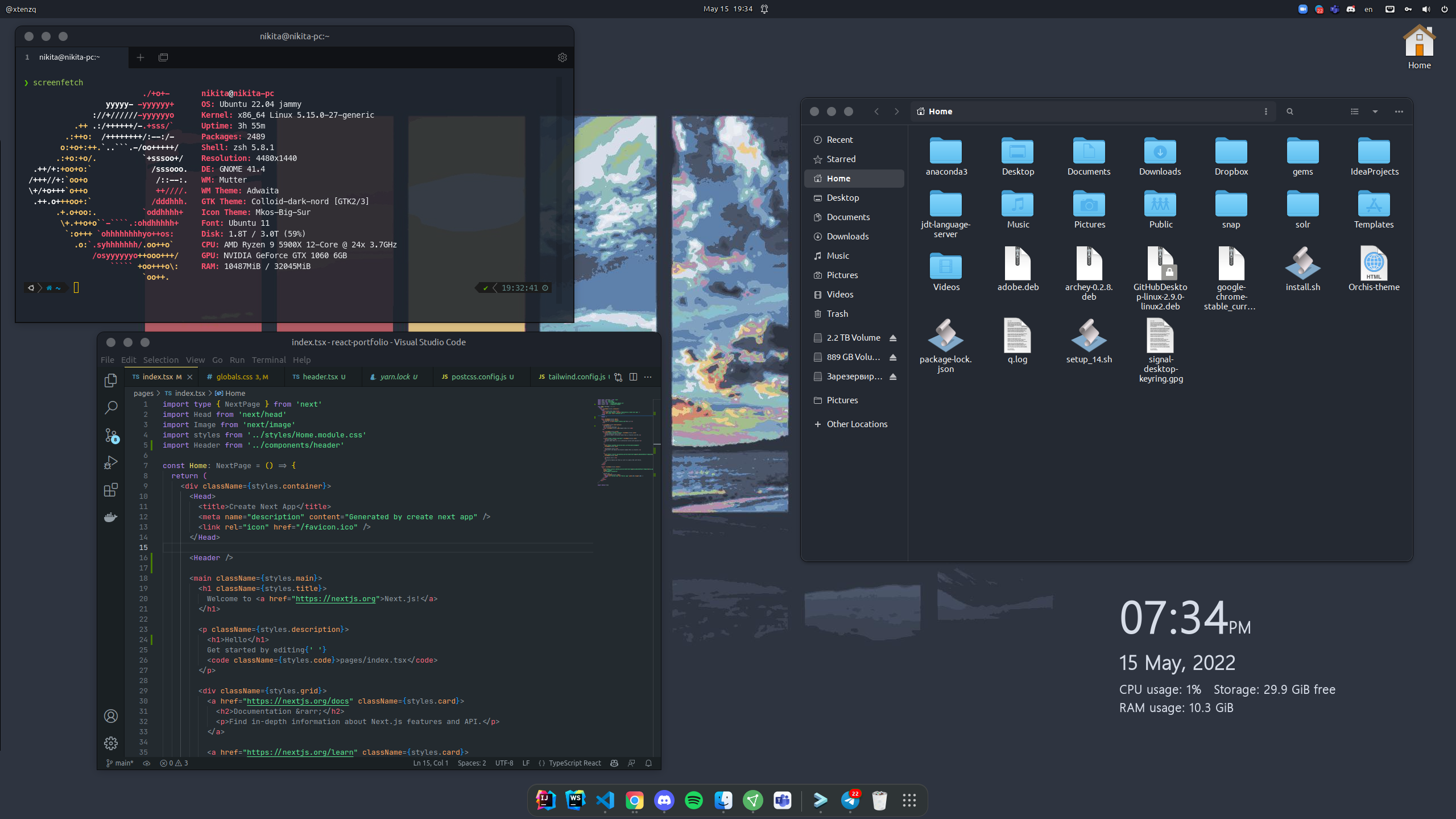Open the Spaces: 2 indentation selector
Viewport: 1456px width, 819px height.
point(471,763)
